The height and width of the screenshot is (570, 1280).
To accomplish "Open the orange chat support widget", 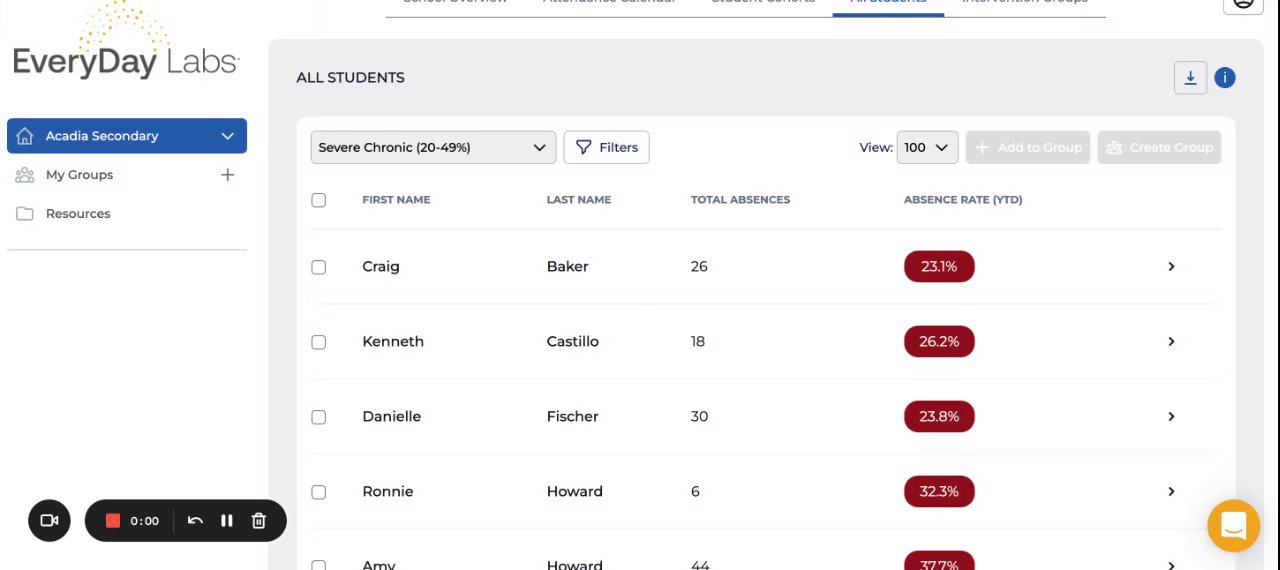I will (x=1233, y=525).
